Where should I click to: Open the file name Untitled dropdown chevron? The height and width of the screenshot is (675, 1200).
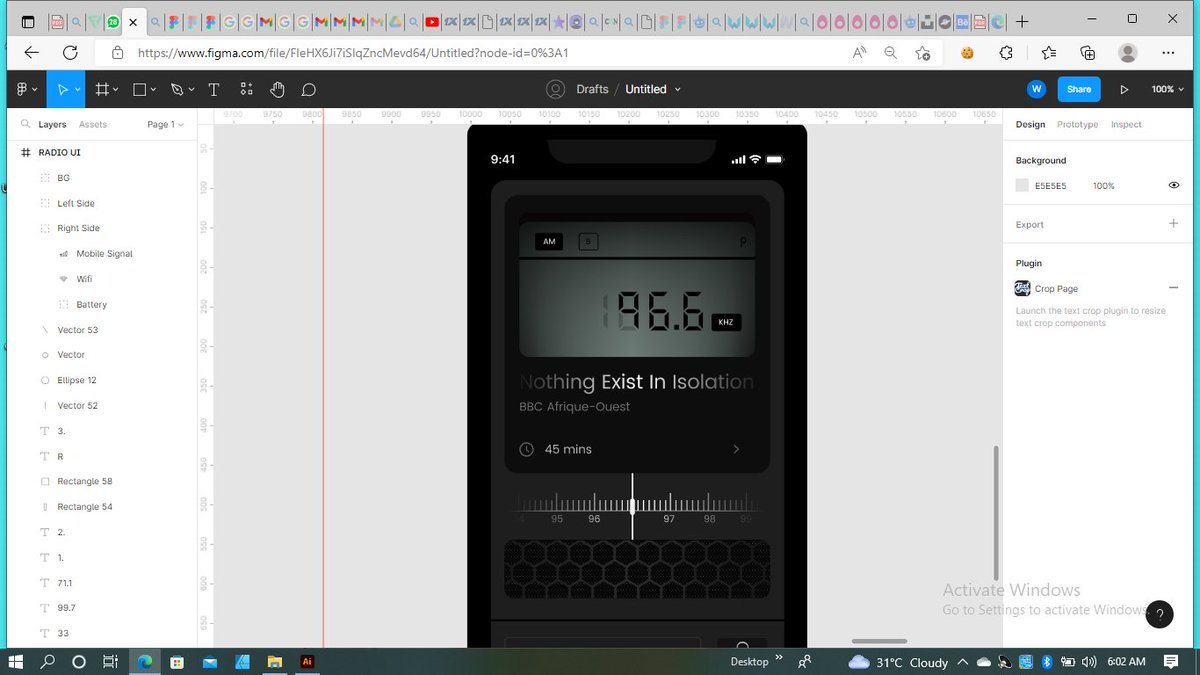point(677,90)
